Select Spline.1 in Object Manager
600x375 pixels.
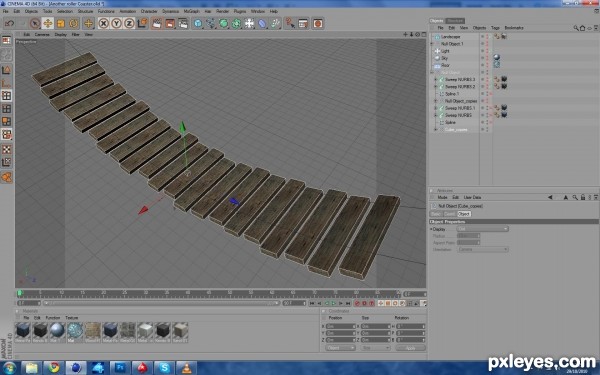452,94
